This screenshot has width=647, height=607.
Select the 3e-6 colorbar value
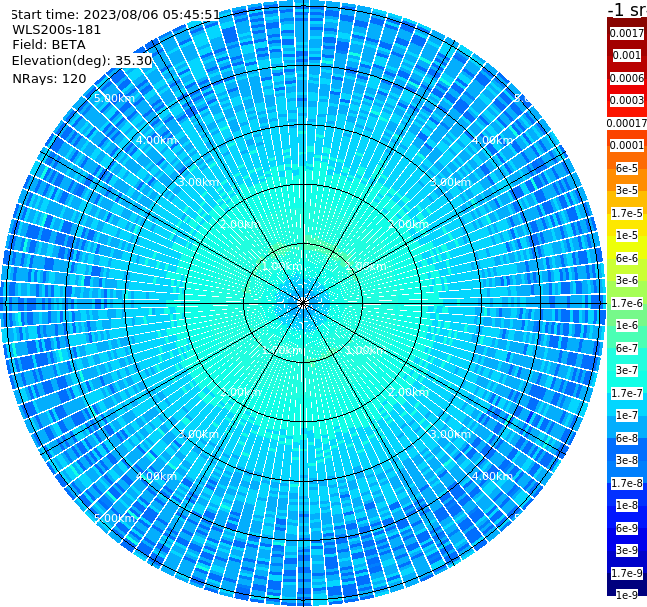tap(627, 281)
